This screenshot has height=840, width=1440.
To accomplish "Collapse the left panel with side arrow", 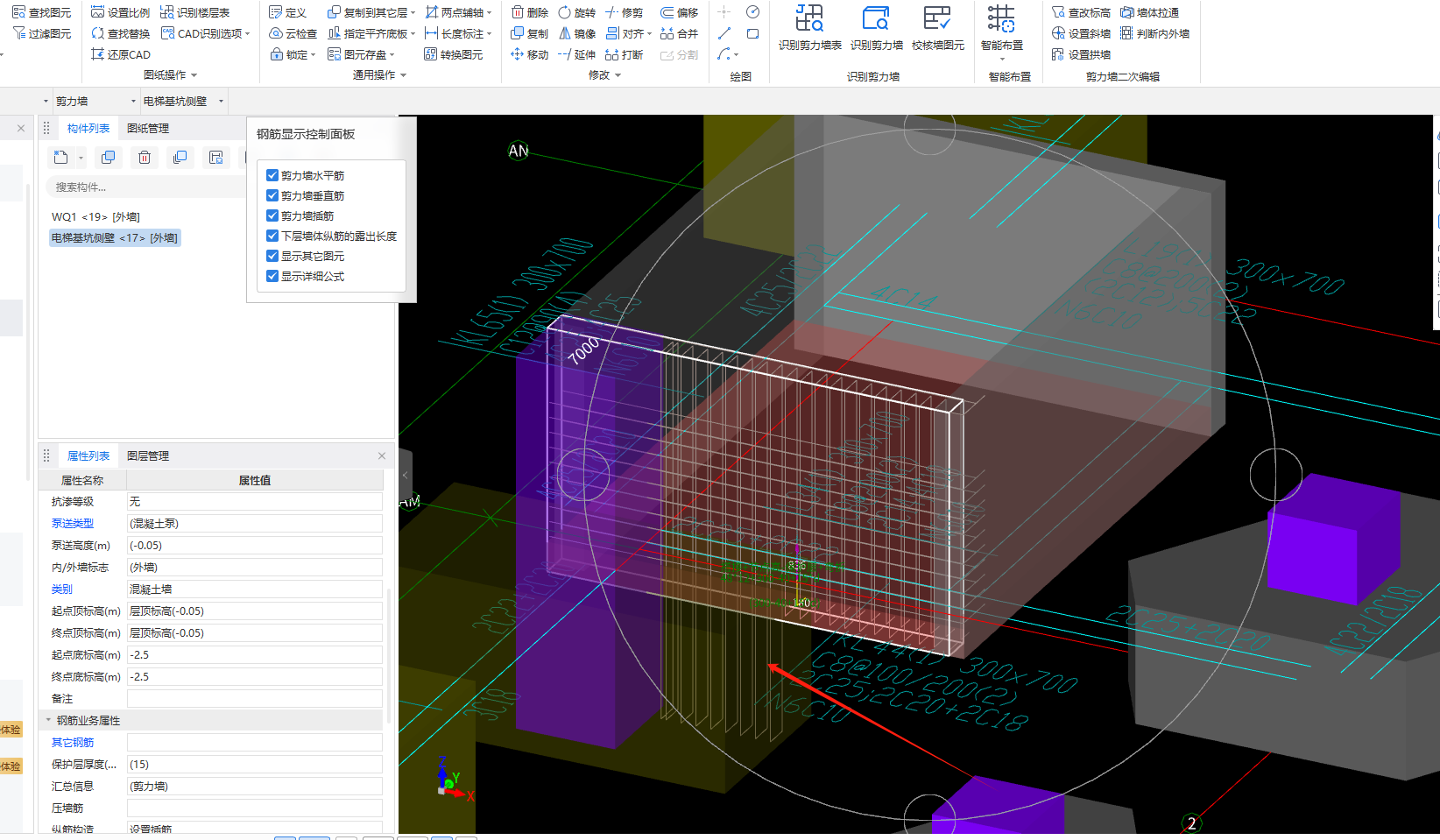I will coord(405,475).
